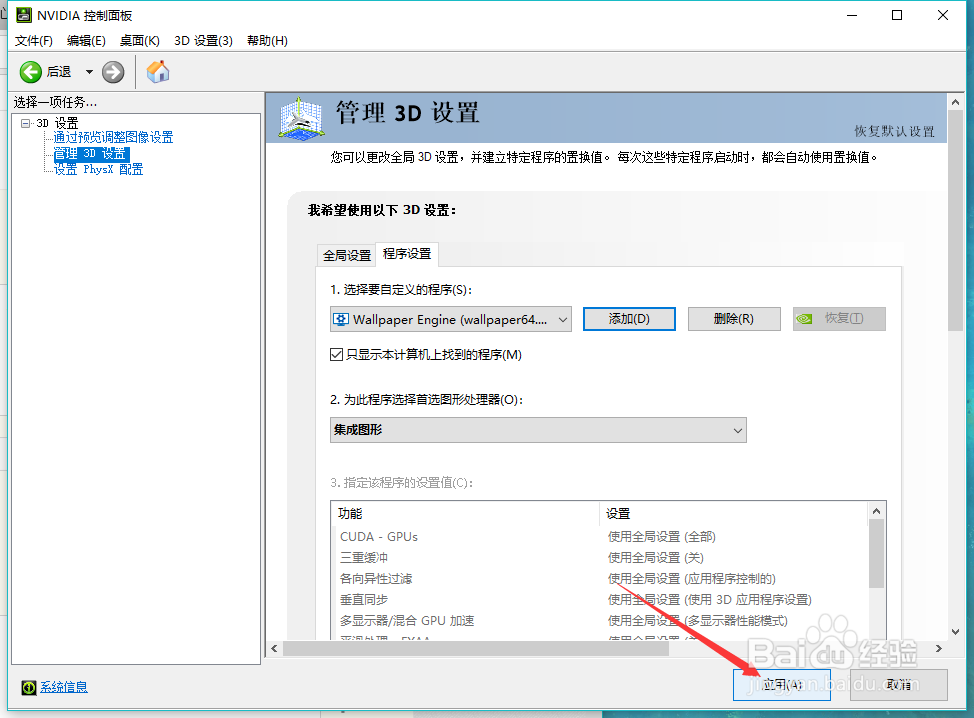Collapse the 3D 设置 tree node

[25, 123]
